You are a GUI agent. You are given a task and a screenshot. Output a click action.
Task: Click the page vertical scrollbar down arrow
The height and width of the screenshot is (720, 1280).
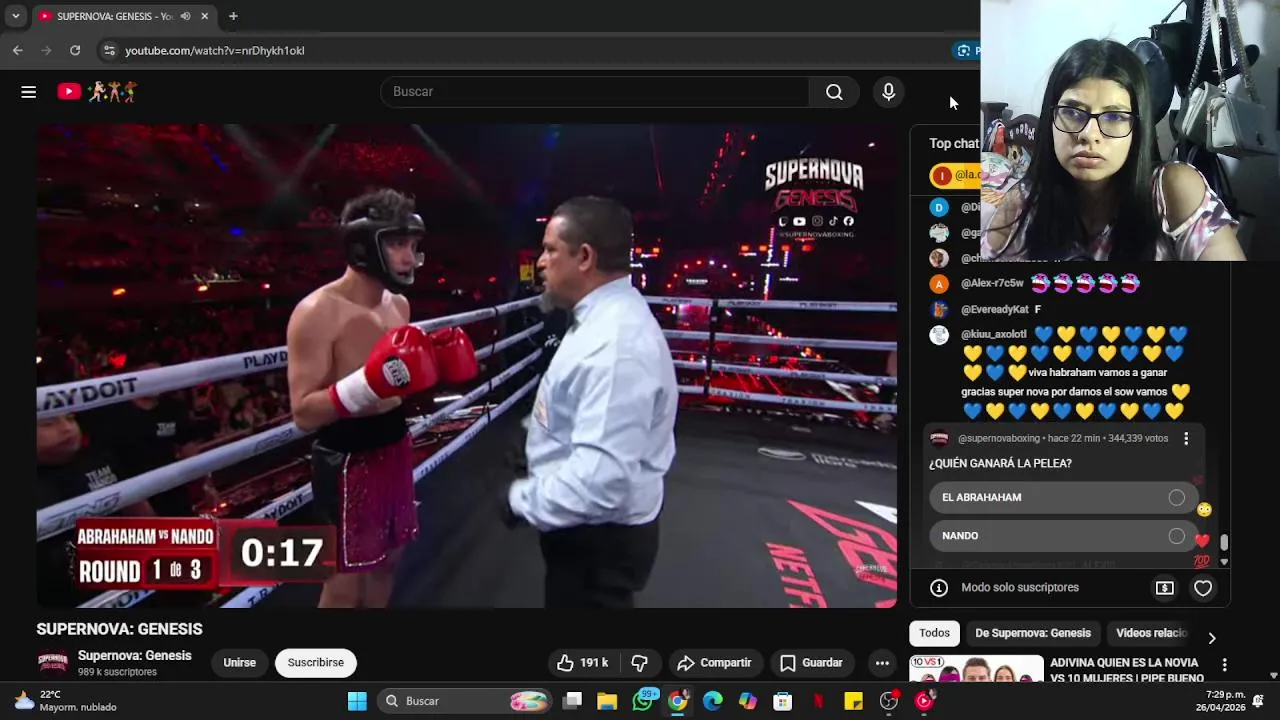point(1273,675)
